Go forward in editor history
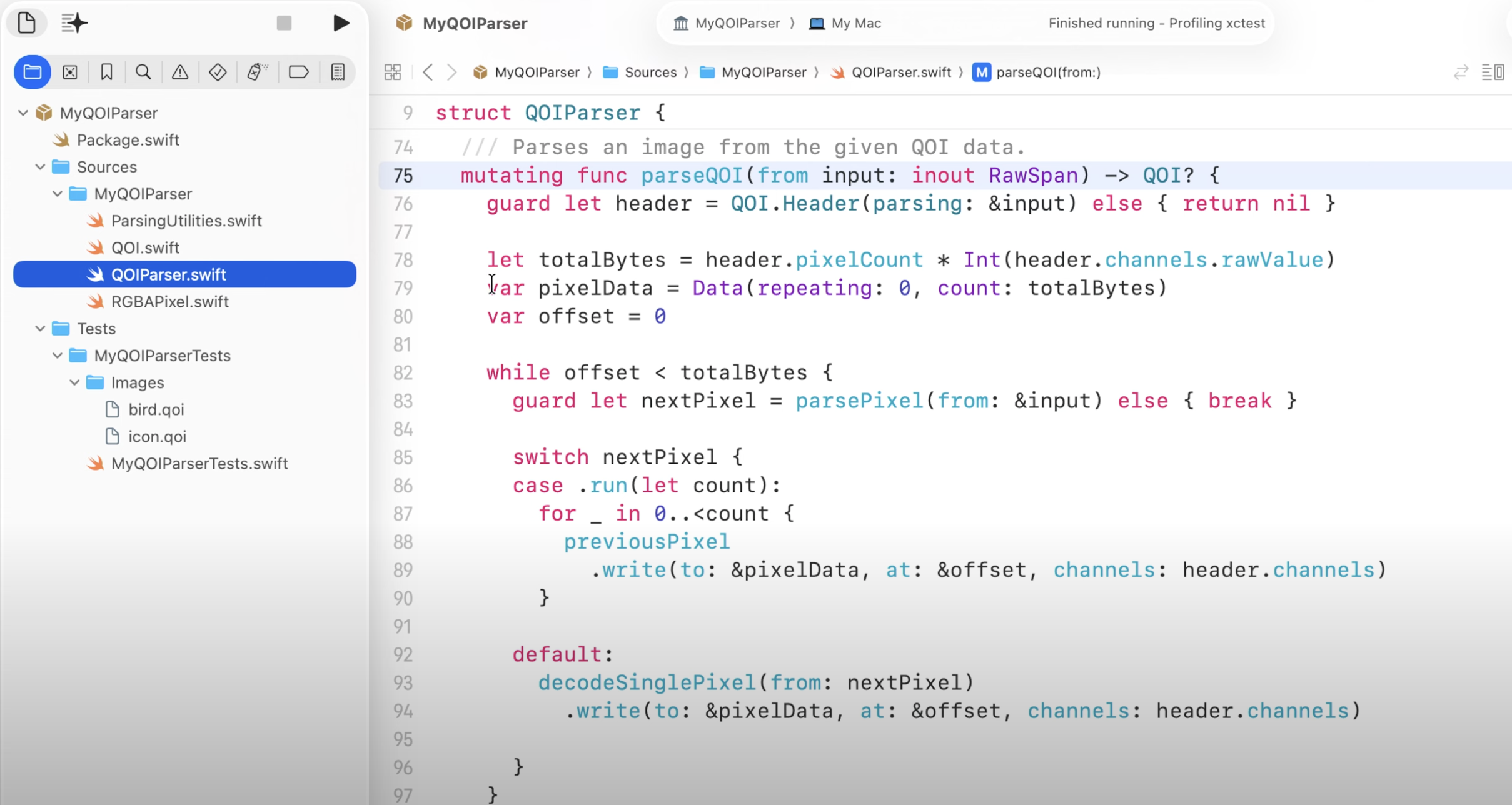This screenshot has width=1512, height=805. [x=451, y=72]
